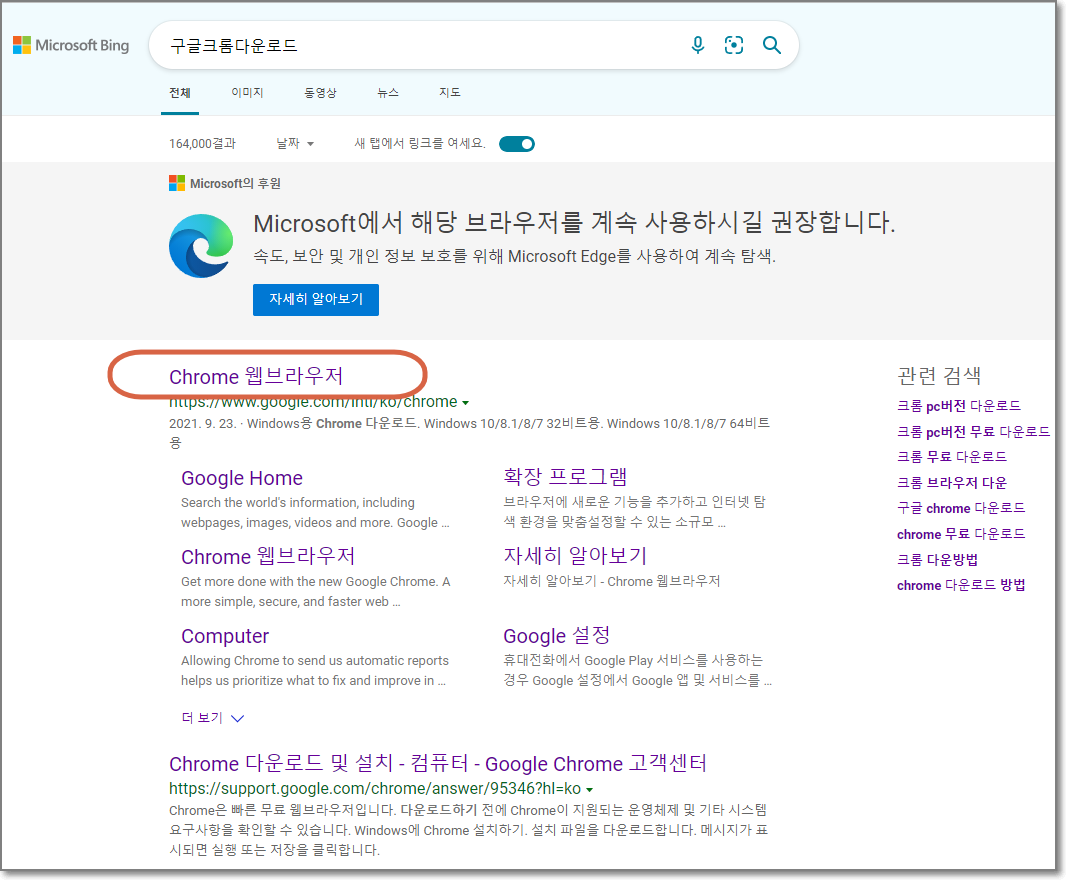Open Chrome 웹브라우저 sublink under Google Home
The image size is (1066, 880).
(268, 556)
